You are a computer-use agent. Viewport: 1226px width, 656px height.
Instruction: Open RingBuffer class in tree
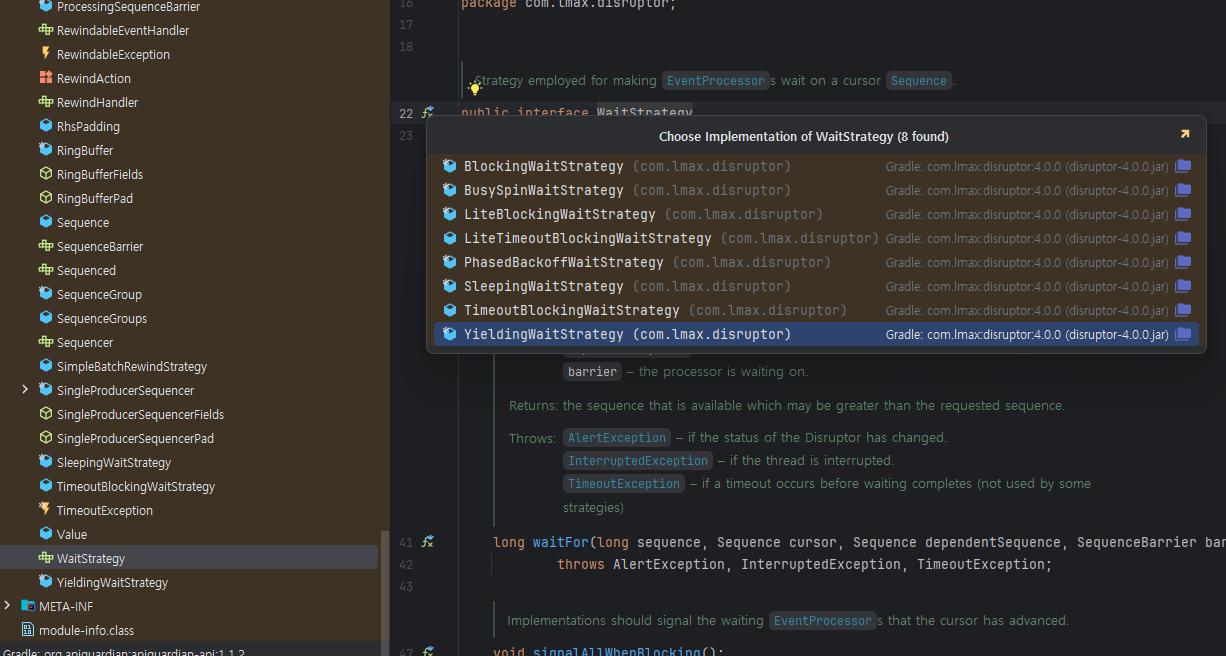pyautogui.click(x=85, y=150)
